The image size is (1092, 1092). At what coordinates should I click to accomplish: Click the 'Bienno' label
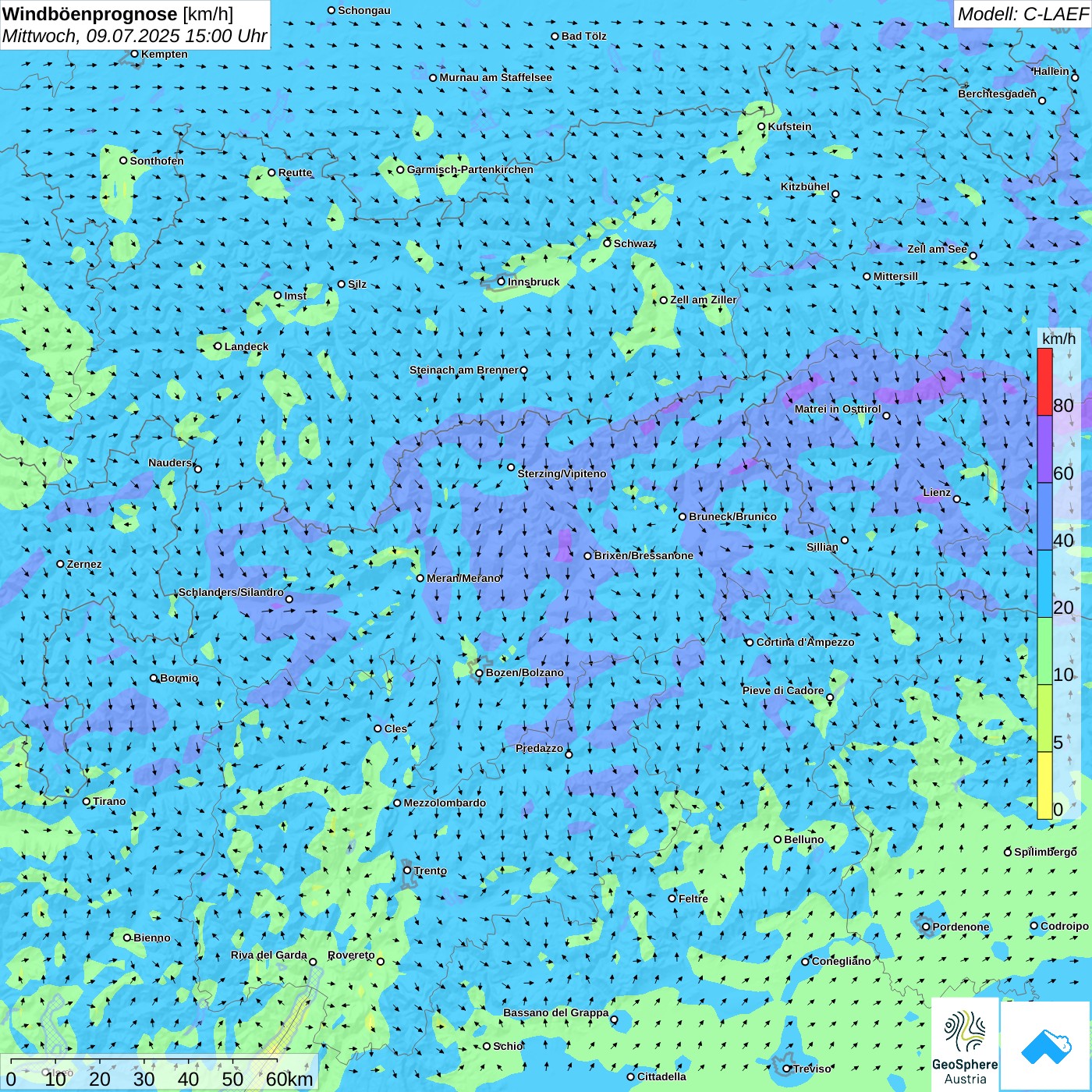coord(151,938)
